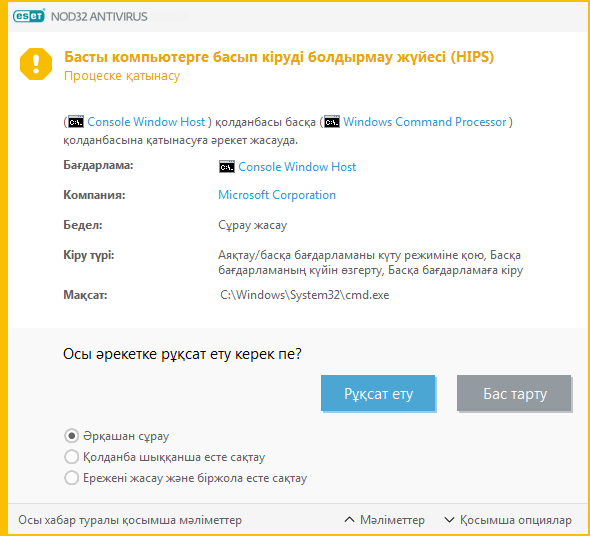The width and height of the screenshot is (590, 536).
Task: Click the ESET logo in the header
Action: (x=29, y=16)
